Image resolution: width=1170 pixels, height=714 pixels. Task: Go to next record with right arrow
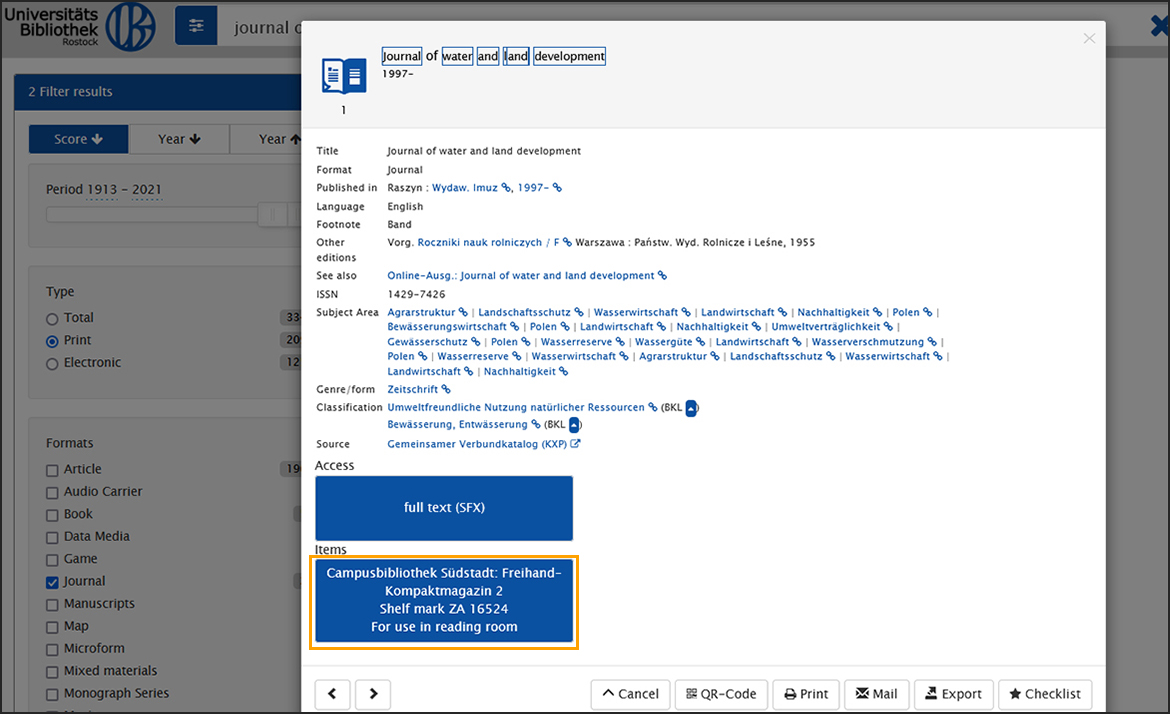(373, 694)
